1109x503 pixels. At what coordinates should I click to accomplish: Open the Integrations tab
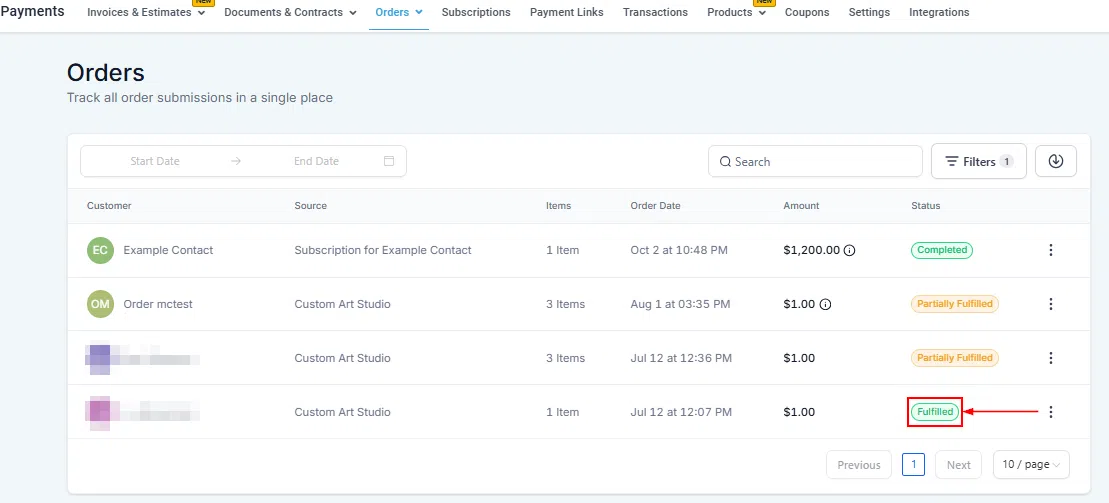point(939,12)
